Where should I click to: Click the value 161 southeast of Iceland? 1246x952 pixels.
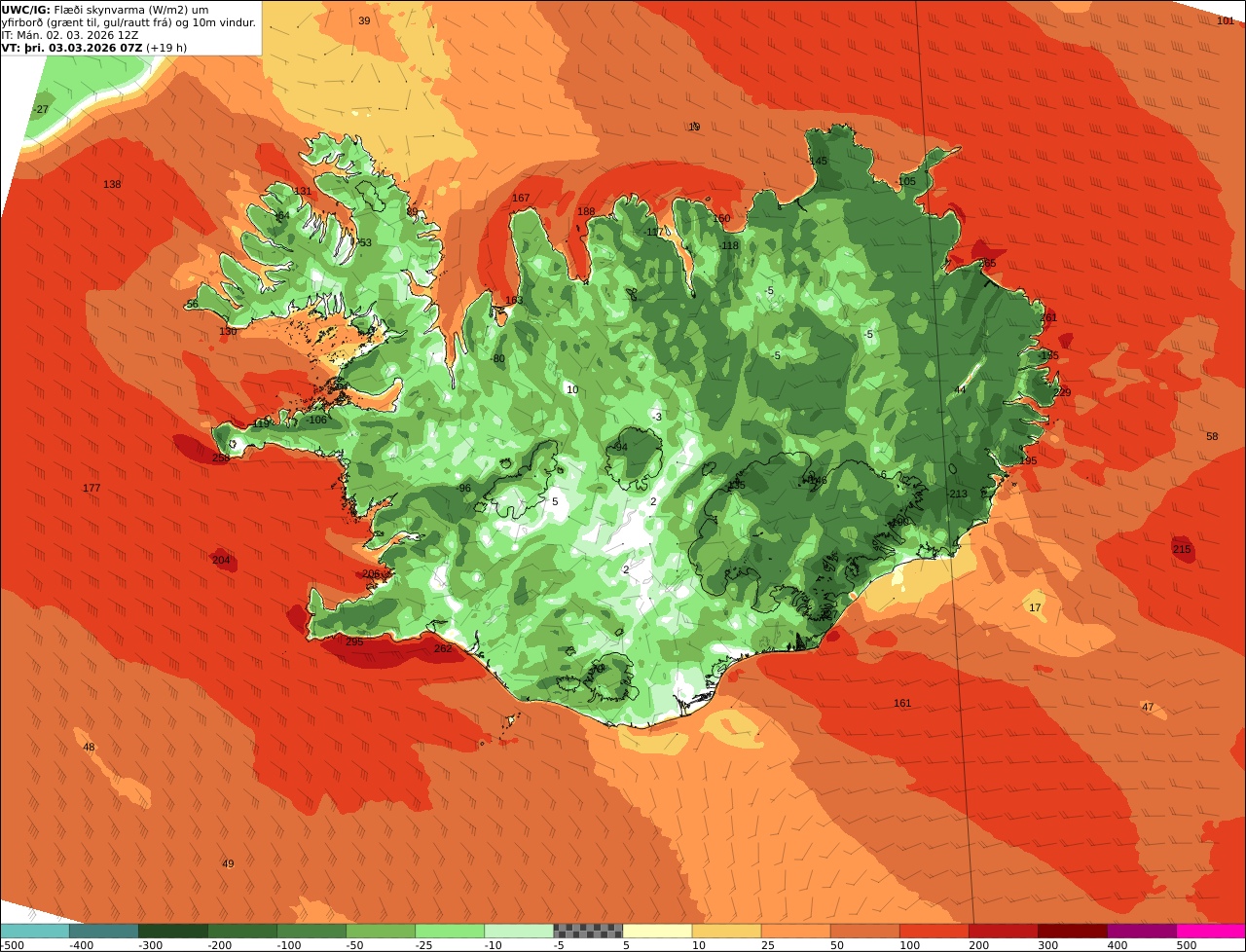902,703
